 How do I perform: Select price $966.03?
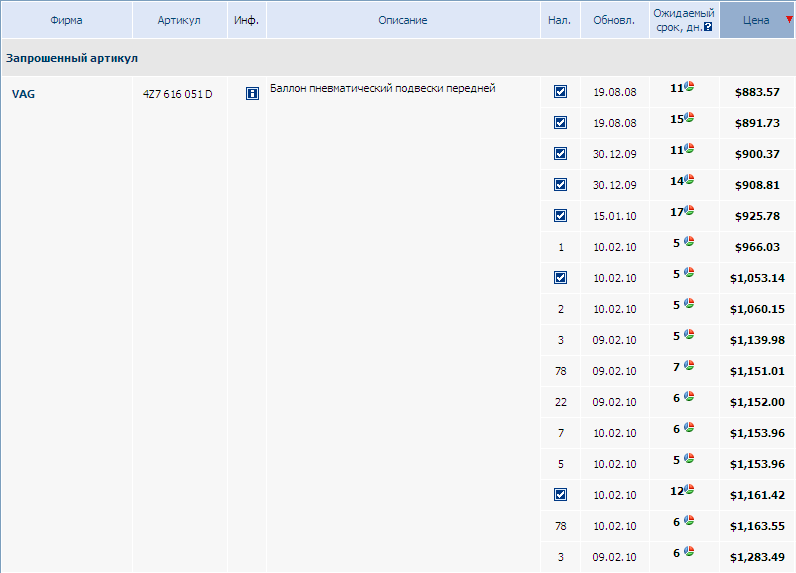[x=757, y=247]
